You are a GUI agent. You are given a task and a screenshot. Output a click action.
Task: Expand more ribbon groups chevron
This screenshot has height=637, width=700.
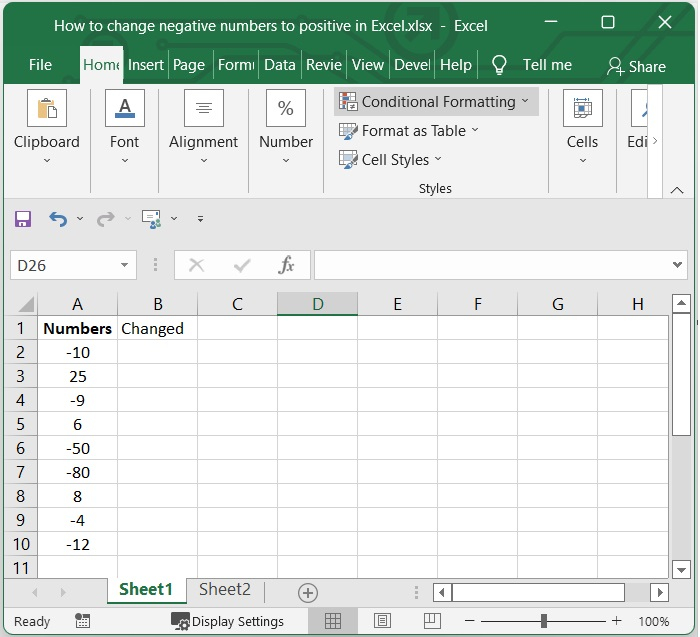(x=655, y=141)
